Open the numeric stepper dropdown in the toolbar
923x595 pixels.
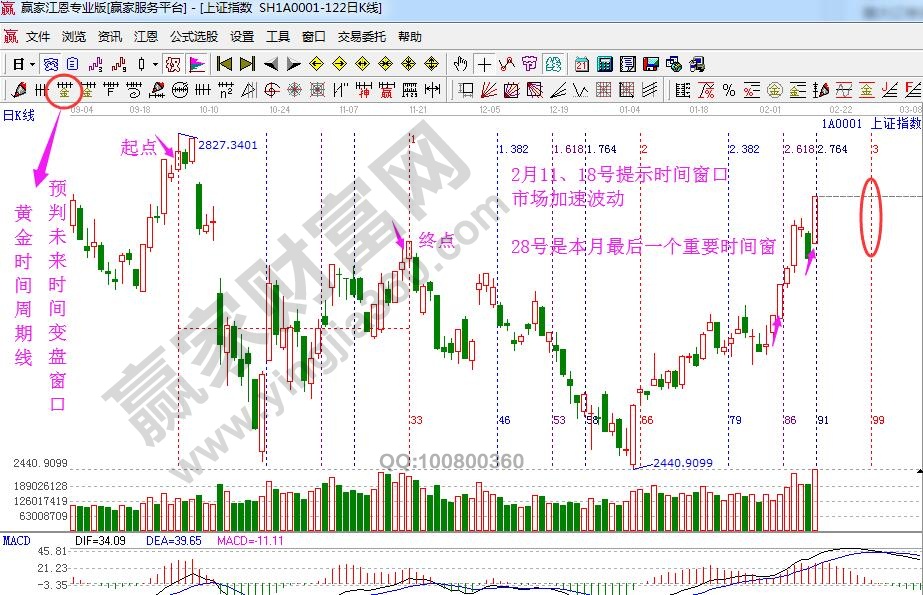click(155, 63)
